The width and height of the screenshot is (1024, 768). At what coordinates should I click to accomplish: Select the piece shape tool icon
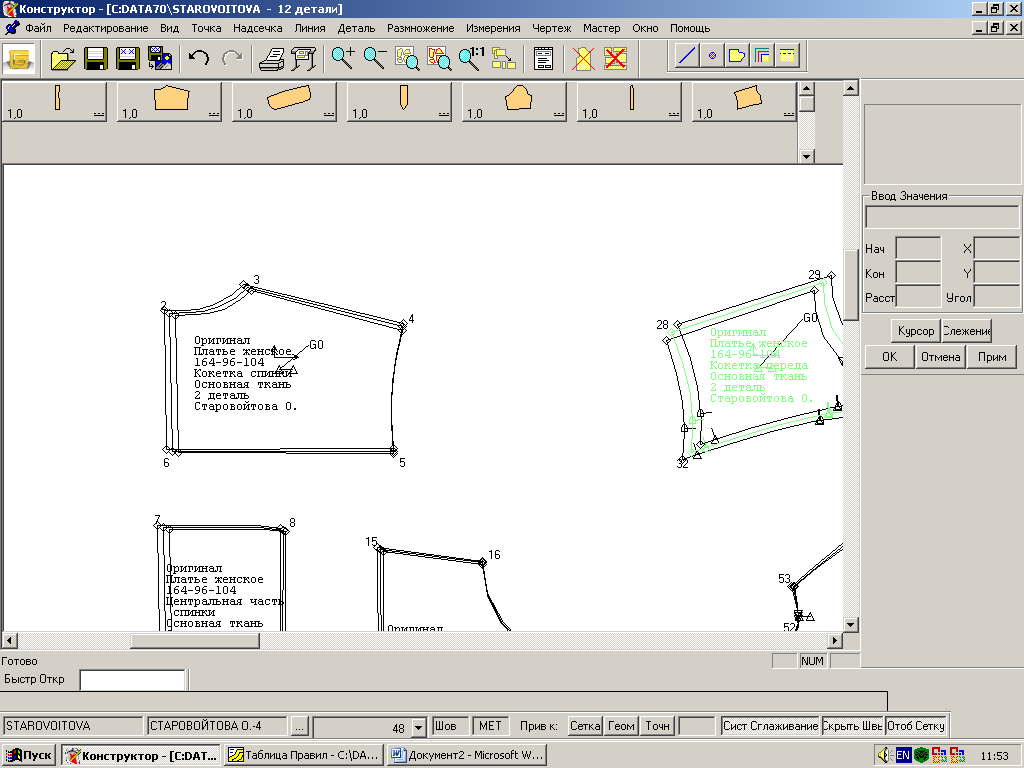[737, 56]
